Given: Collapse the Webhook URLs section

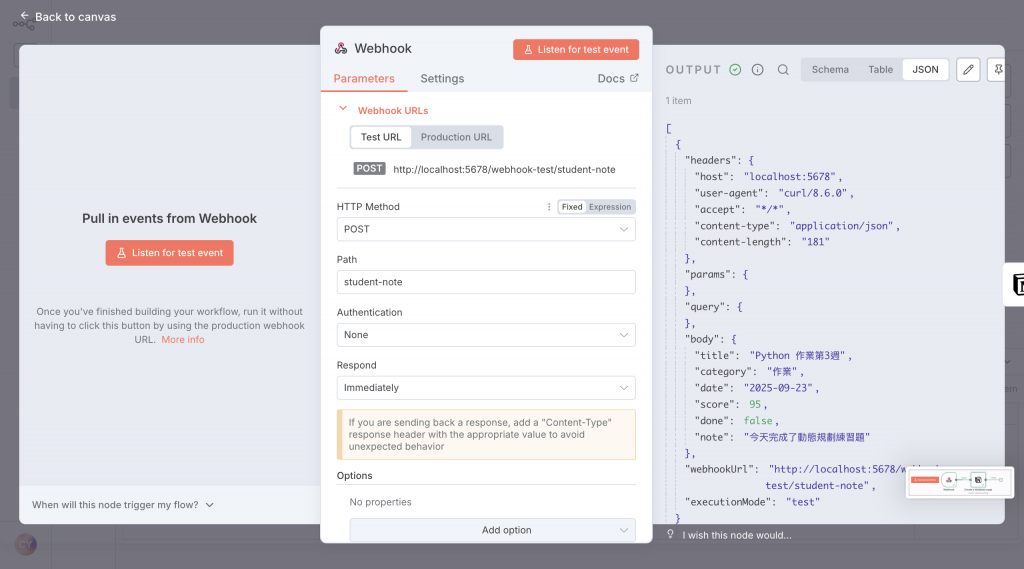Looking at the screenshot, I should (343, 108).
